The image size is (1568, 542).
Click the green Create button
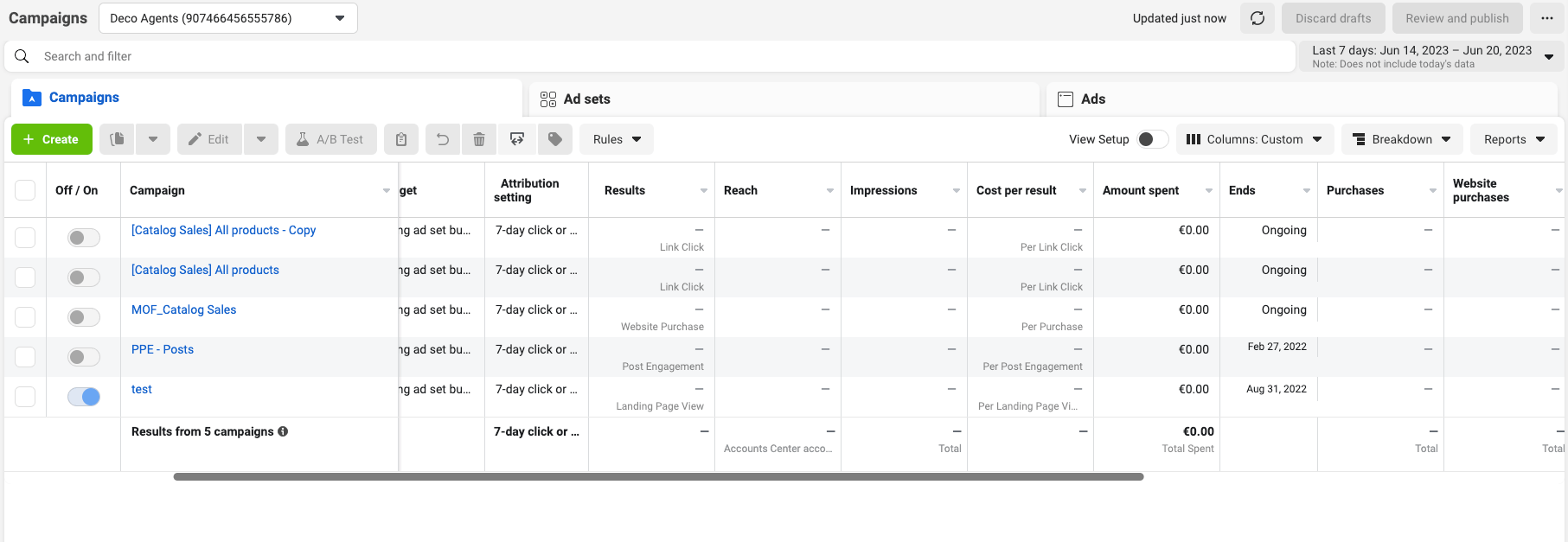tap(52, 139)
